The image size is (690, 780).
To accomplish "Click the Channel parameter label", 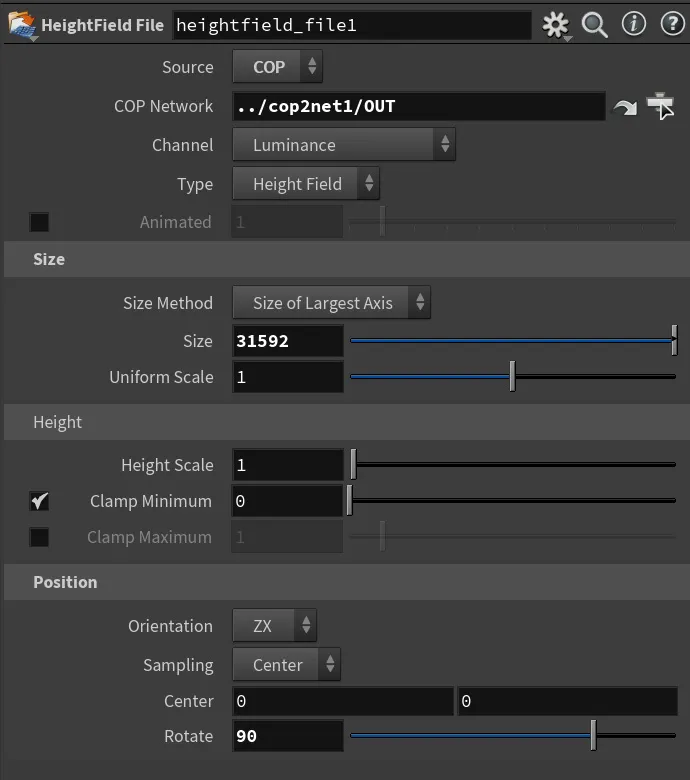I will [x=183, y=145].
